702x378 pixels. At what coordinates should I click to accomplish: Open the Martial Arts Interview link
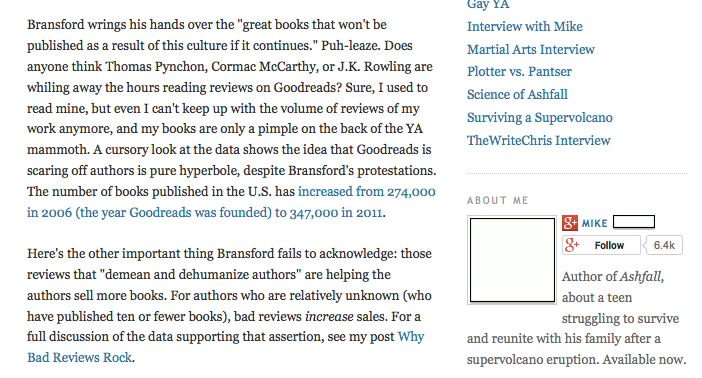[x=531, y=49]
